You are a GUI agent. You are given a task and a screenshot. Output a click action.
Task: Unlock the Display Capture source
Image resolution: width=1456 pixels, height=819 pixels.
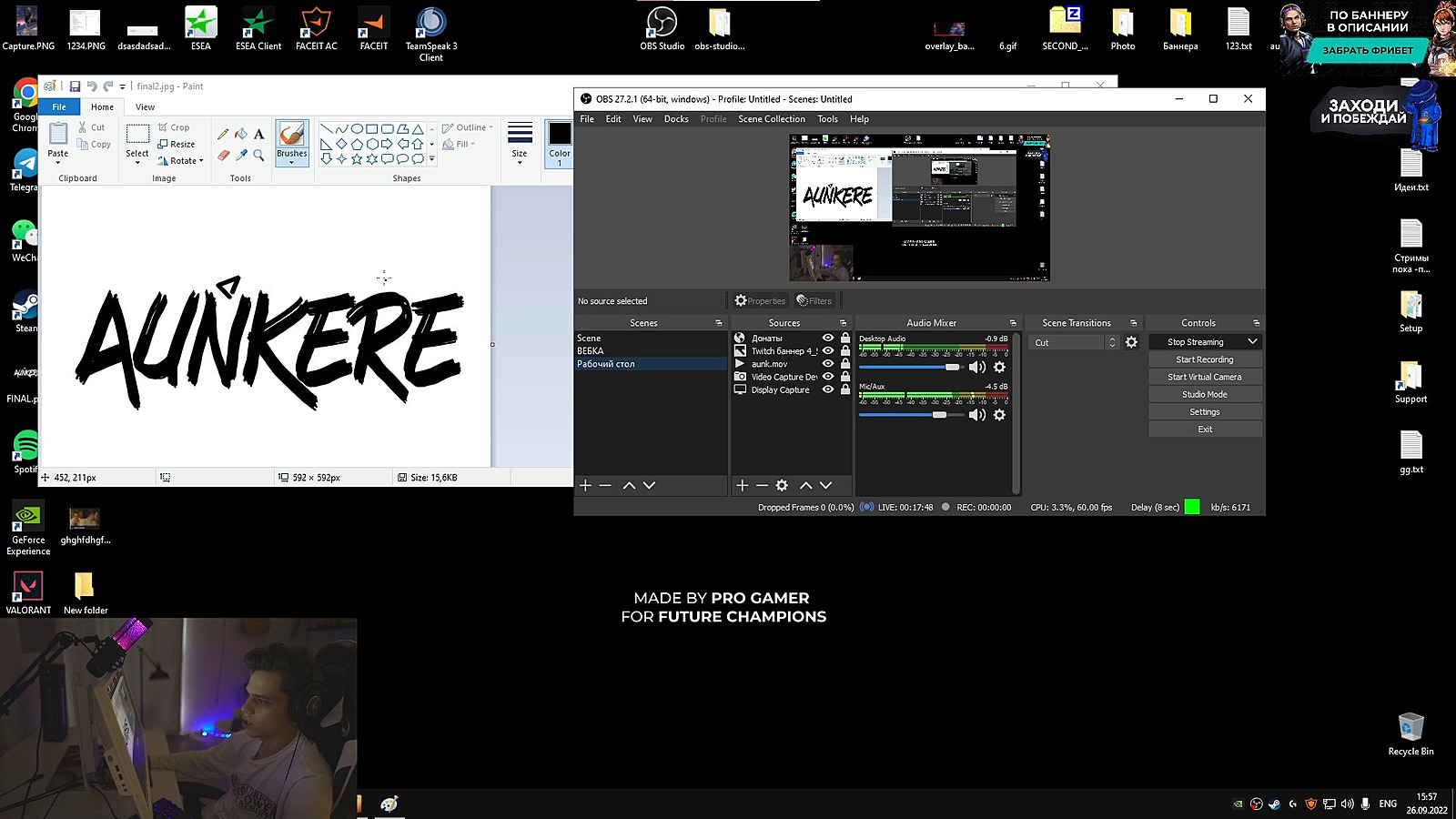tap(845, 389)
